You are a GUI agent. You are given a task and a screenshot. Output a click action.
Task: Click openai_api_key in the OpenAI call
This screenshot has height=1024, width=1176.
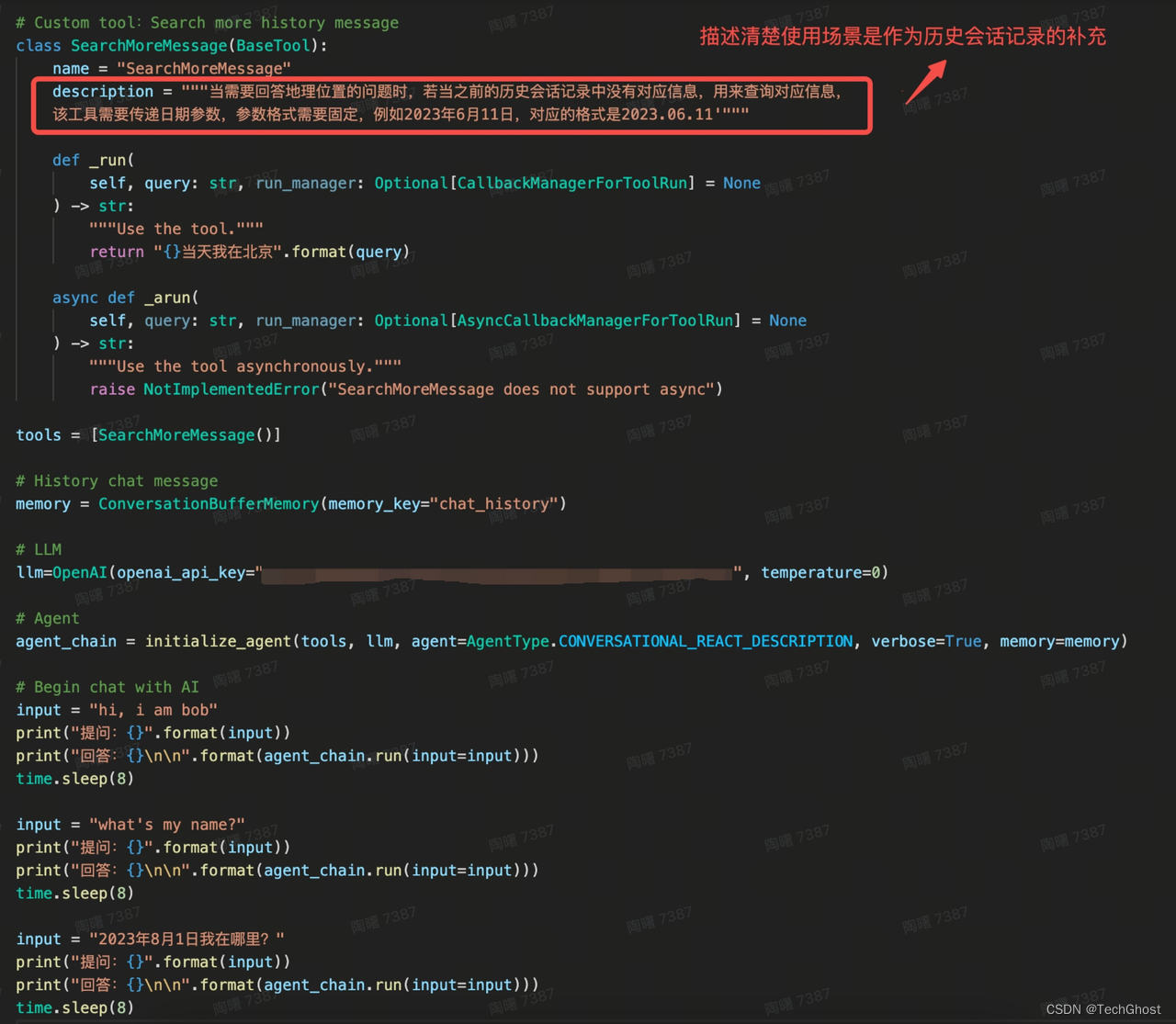(181, 572)
